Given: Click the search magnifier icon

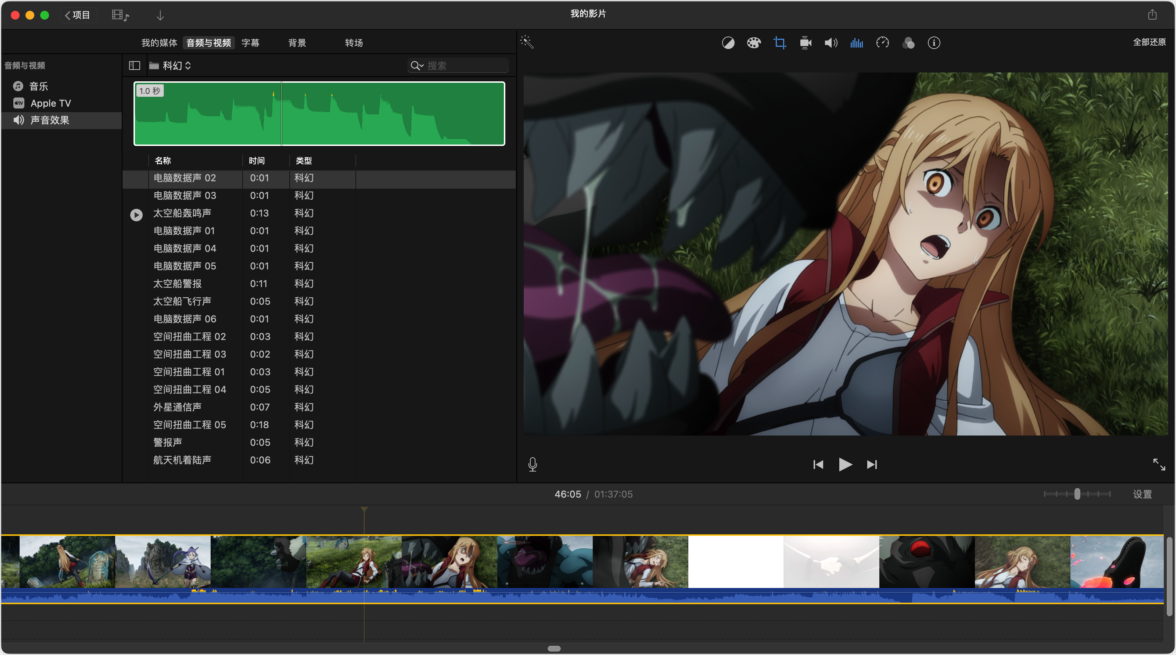Looking at the screenshot, I should [416, 65].
